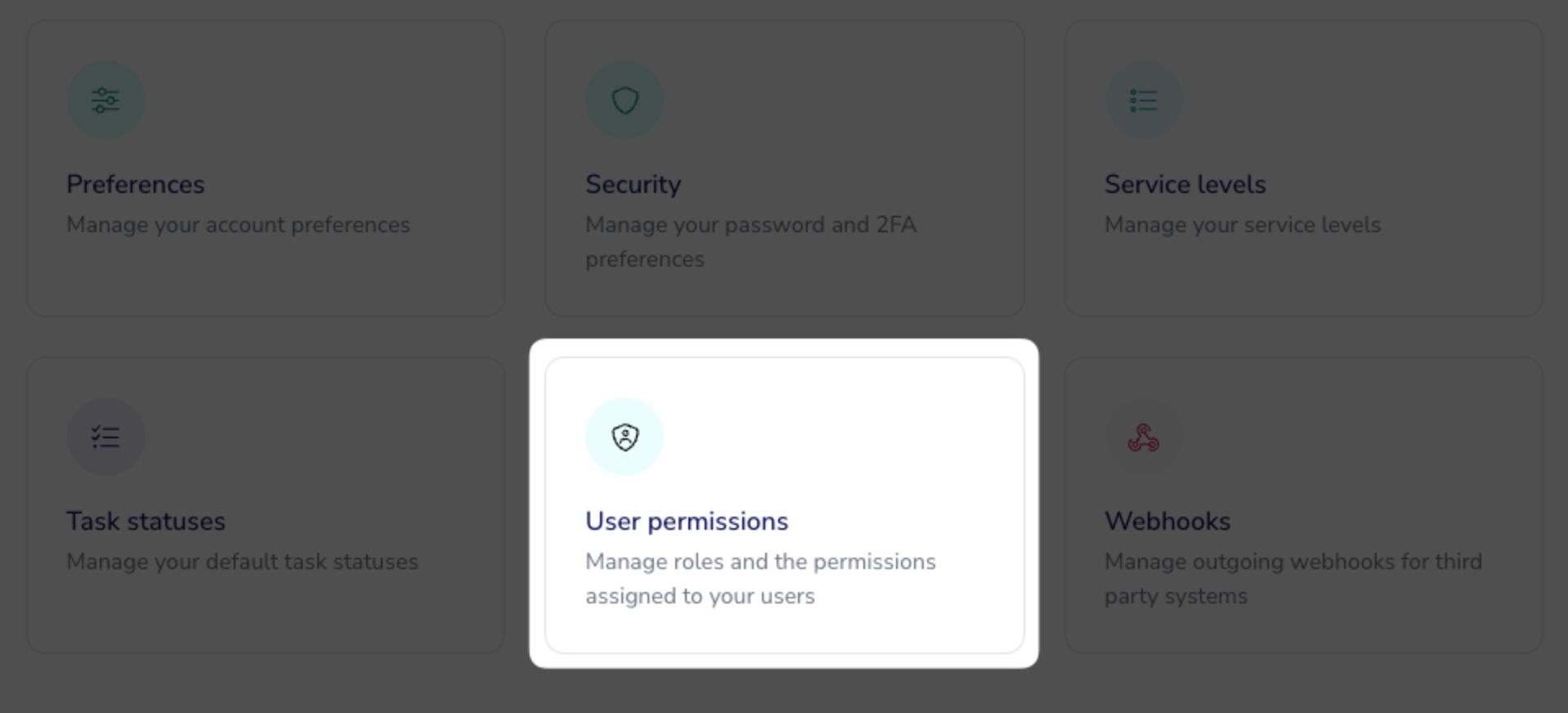Click the Preferences sliders icon
The image size is (1568, 713).
pyautogui.click(x=105, y=101)
